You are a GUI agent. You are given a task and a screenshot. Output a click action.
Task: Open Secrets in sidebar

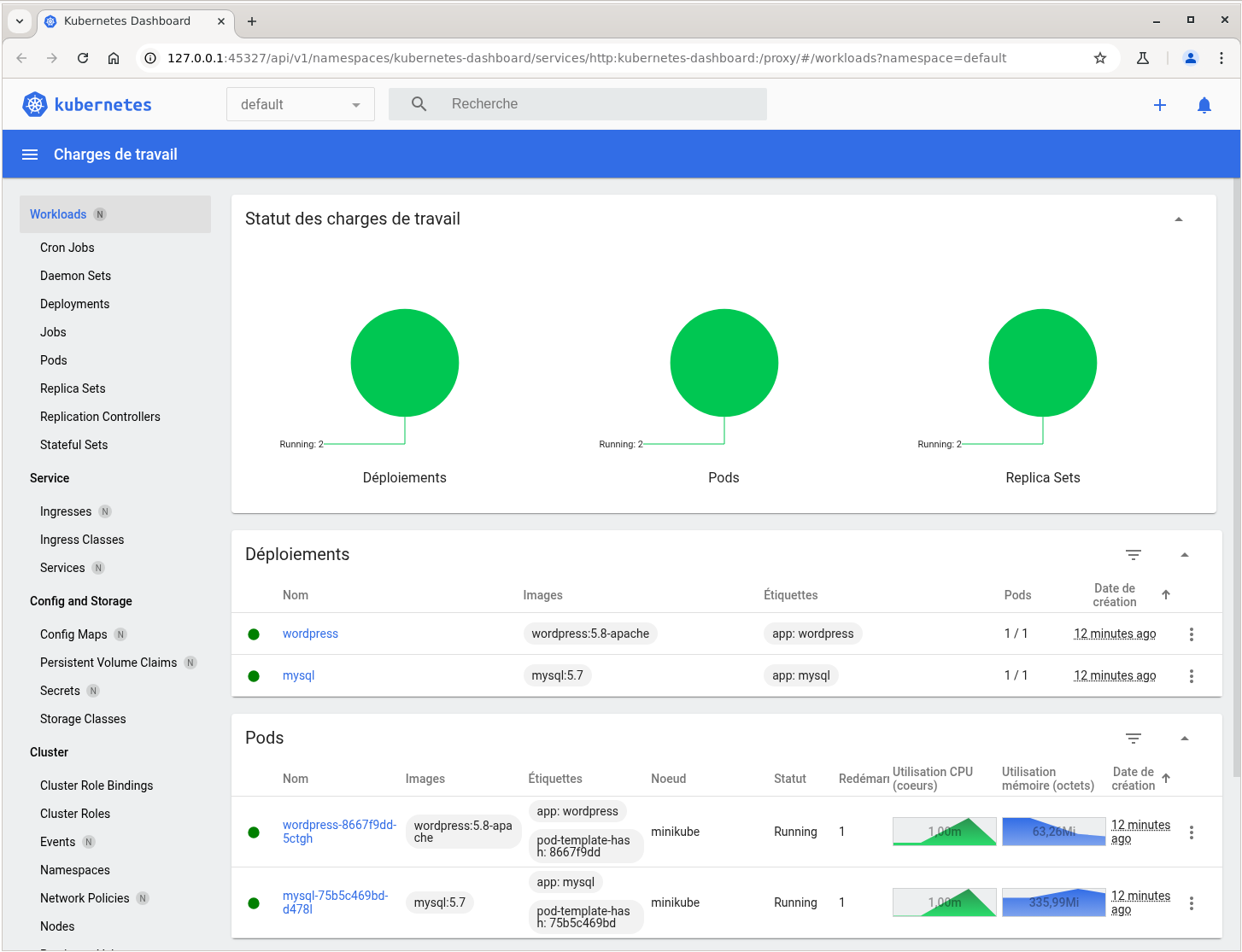click(x=60, y=691)
